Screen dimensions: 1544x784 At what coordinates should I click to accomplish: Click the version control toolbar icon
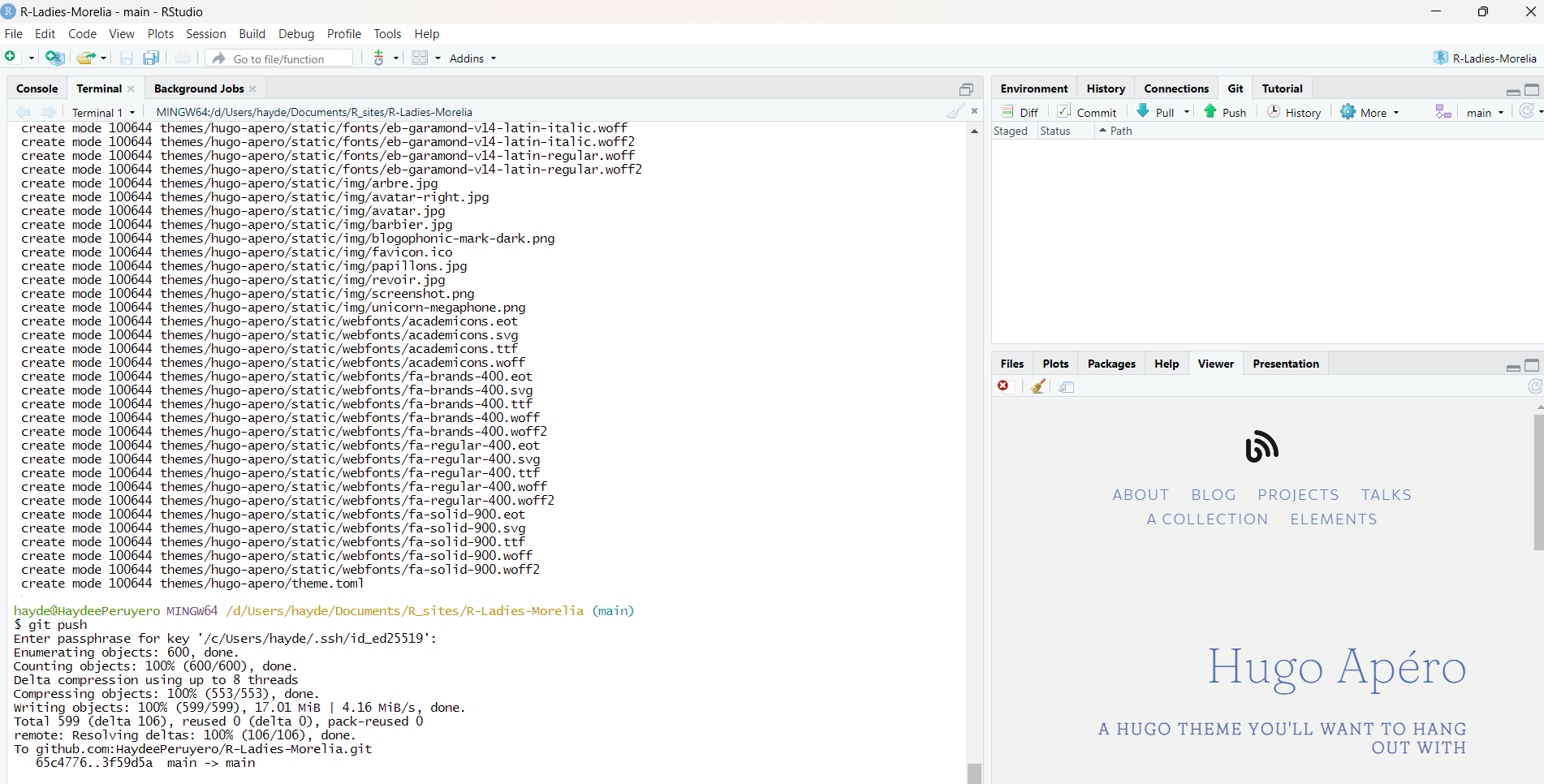pyautogui.click(x=378, y=58)
